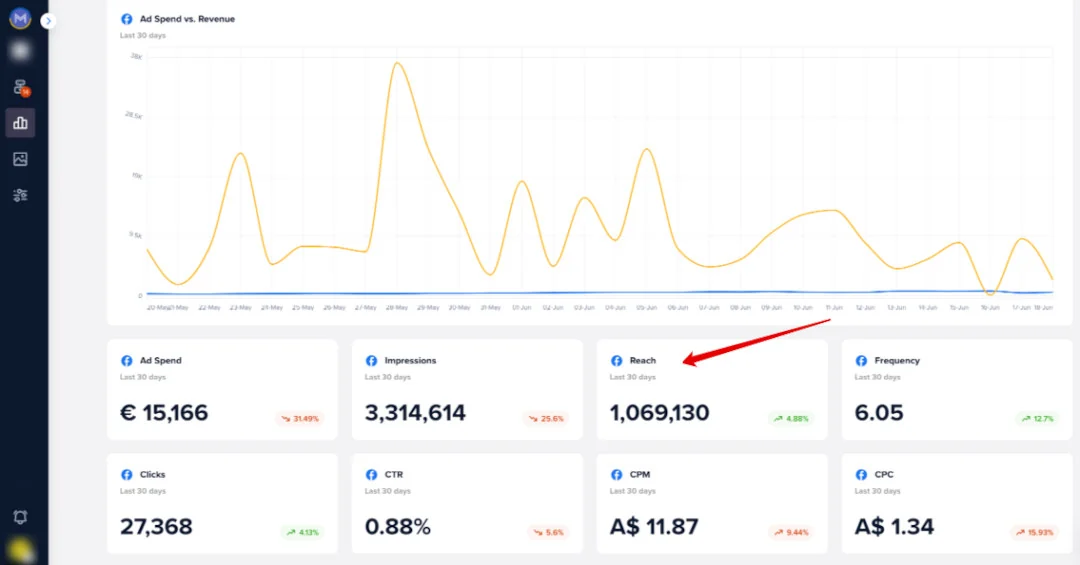This screenshot has width=1080, height=565.
Task: Click the Impressions 25.6% change badge
Action: point(546,418)
